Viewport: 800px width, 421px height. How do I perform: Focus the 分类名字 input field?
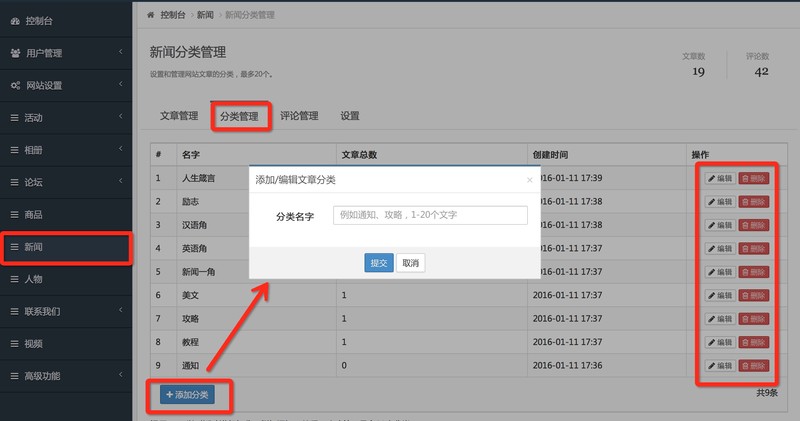click(x=430, y=215)
